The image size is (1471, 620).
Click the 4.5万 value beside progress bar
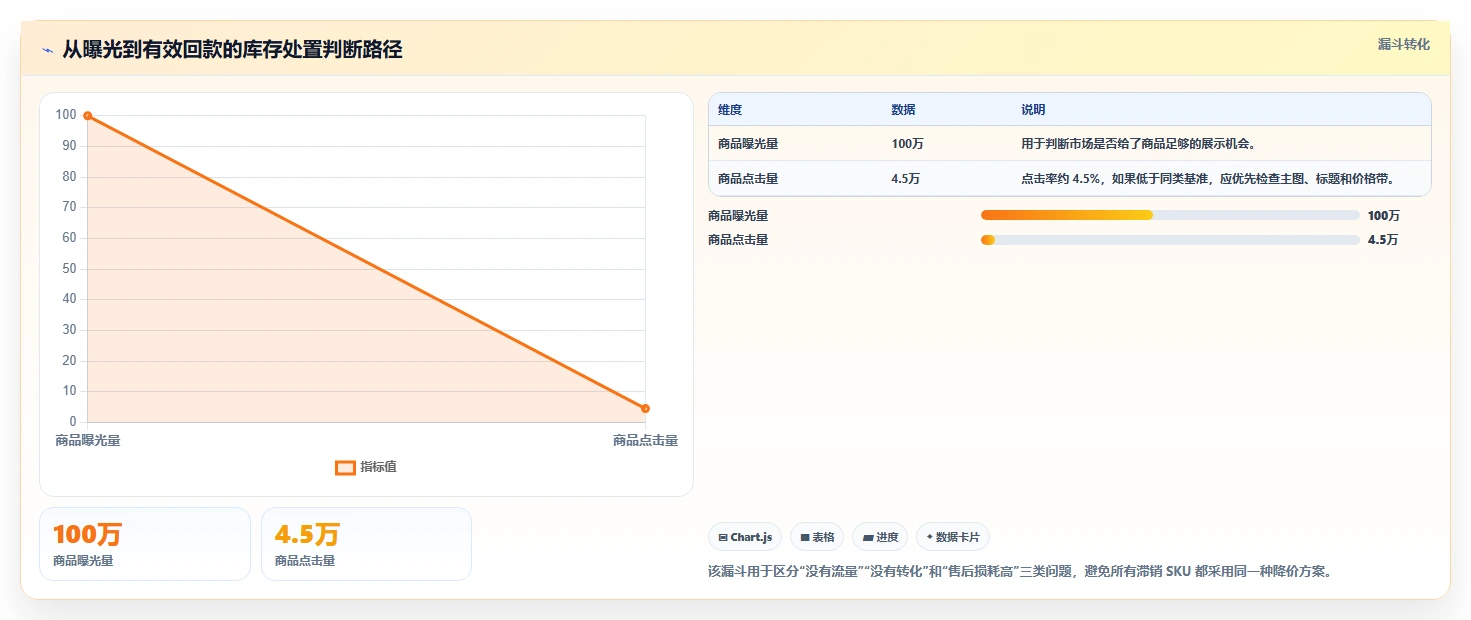(x=1383, y=240)
